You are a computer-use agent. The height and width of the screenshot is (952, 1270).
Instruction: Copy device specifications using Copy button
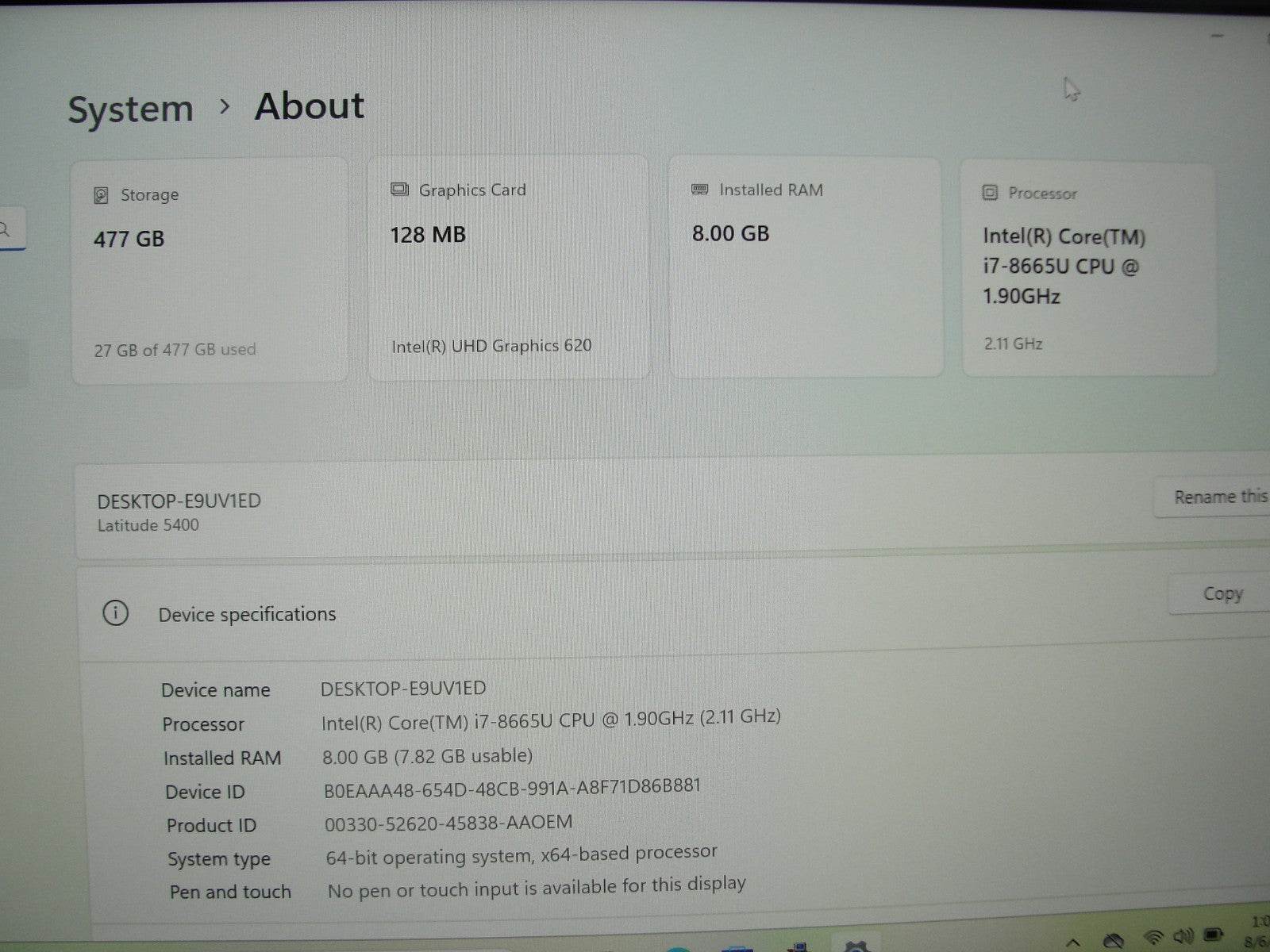point(1222,593)
